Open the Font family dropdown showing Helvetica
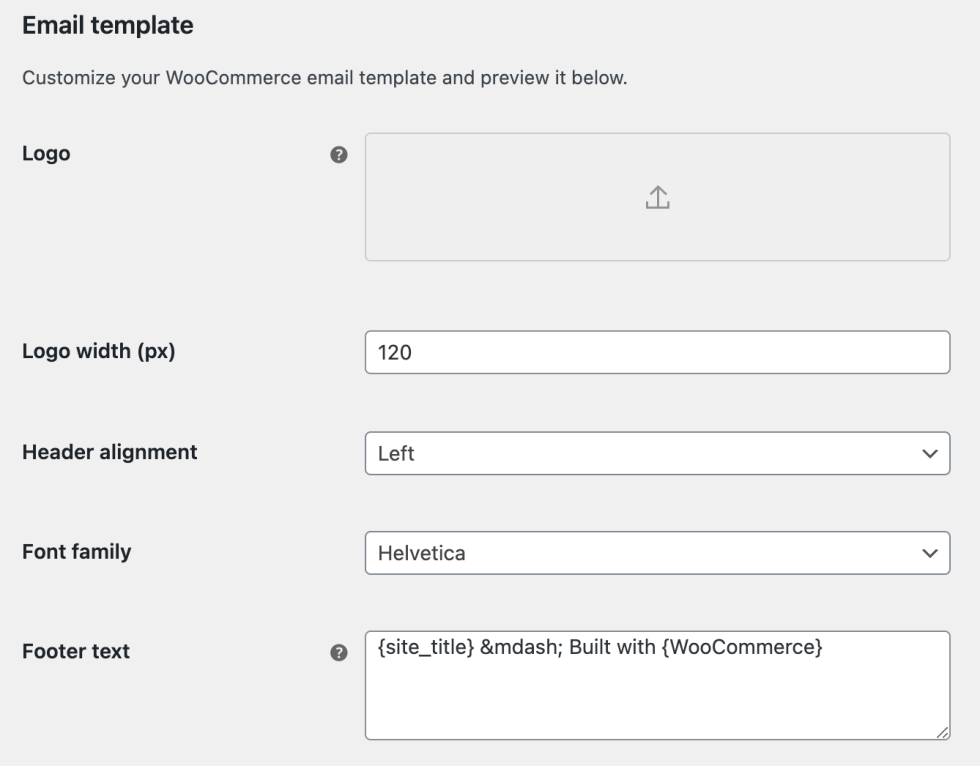980x766 pixels. click(640, 553)
